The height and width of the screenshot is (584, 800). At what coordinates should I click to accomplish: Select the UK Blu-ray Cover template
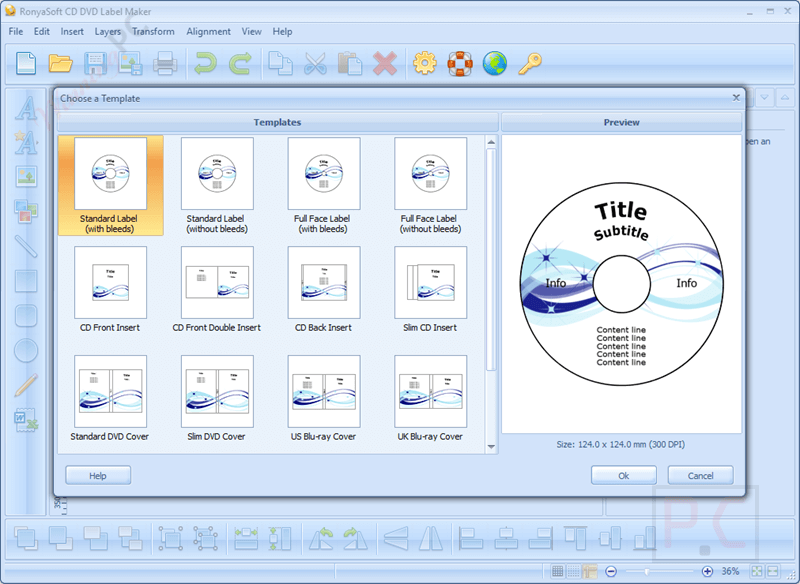(430, 398)
